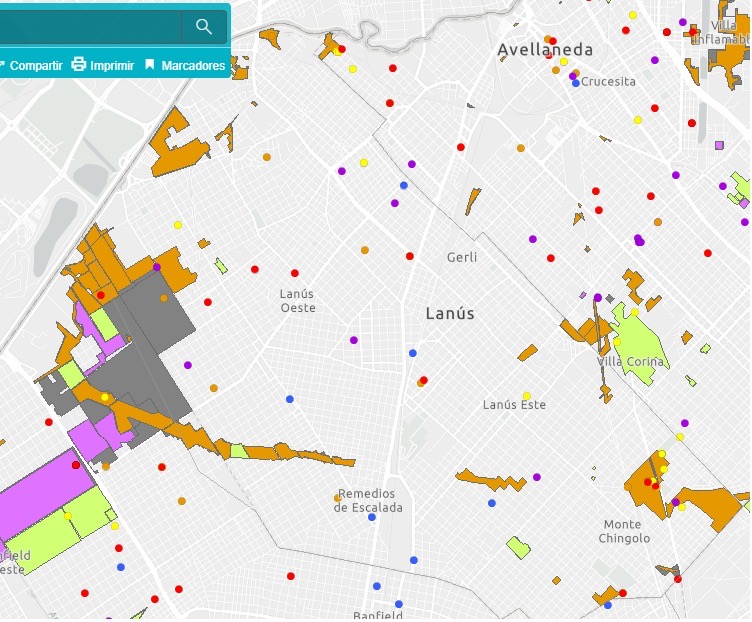752x622 pixels.
Task: Click the orange dot left of Remedios de Escalada
Action: pos(338,497)
